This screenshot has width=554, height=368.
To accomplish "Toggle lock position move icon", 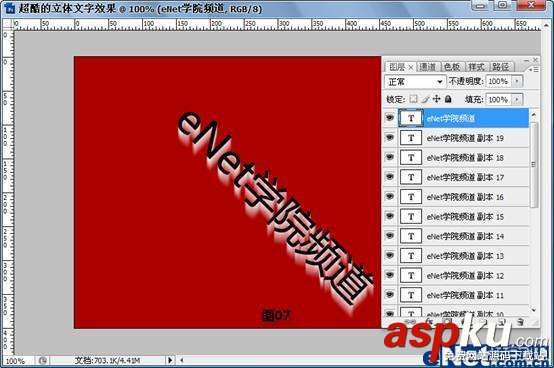I will (437, 99).
